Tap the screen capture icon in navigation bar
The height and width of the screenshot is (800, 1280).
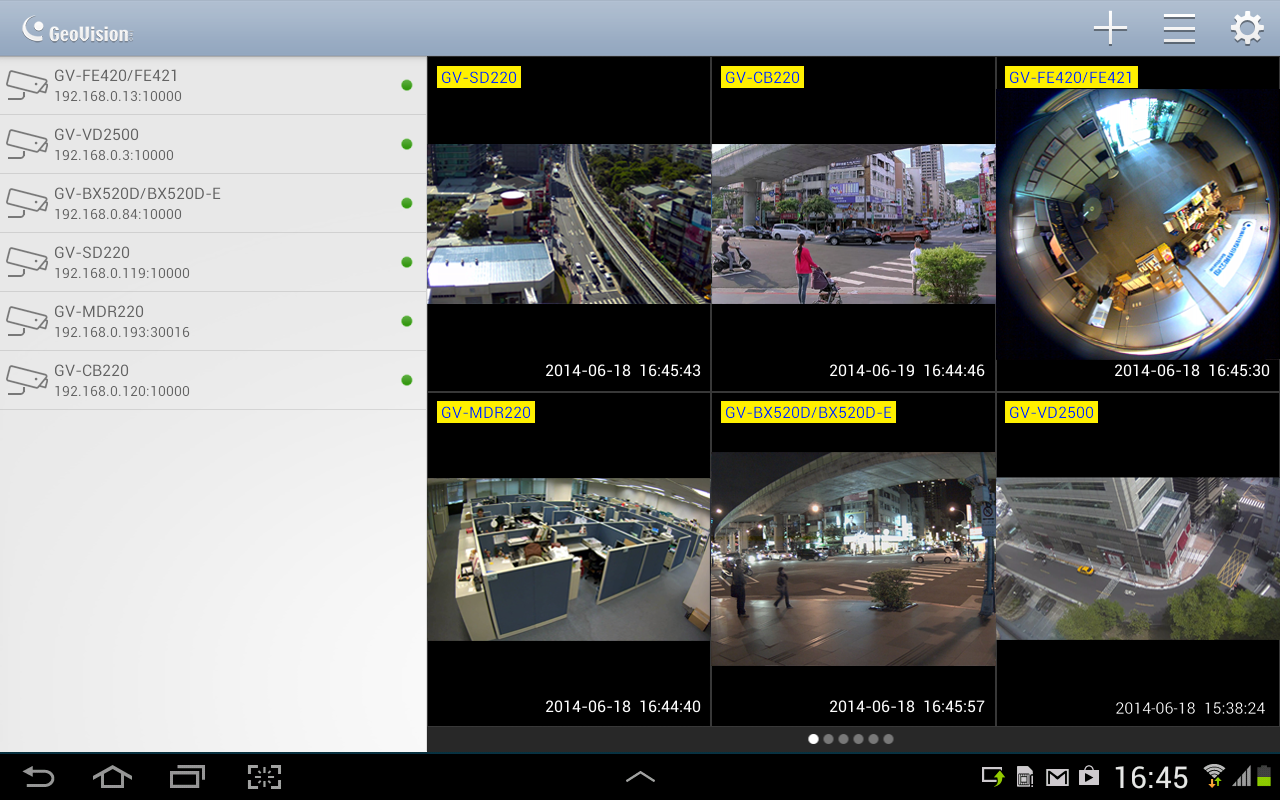[263, 776]
